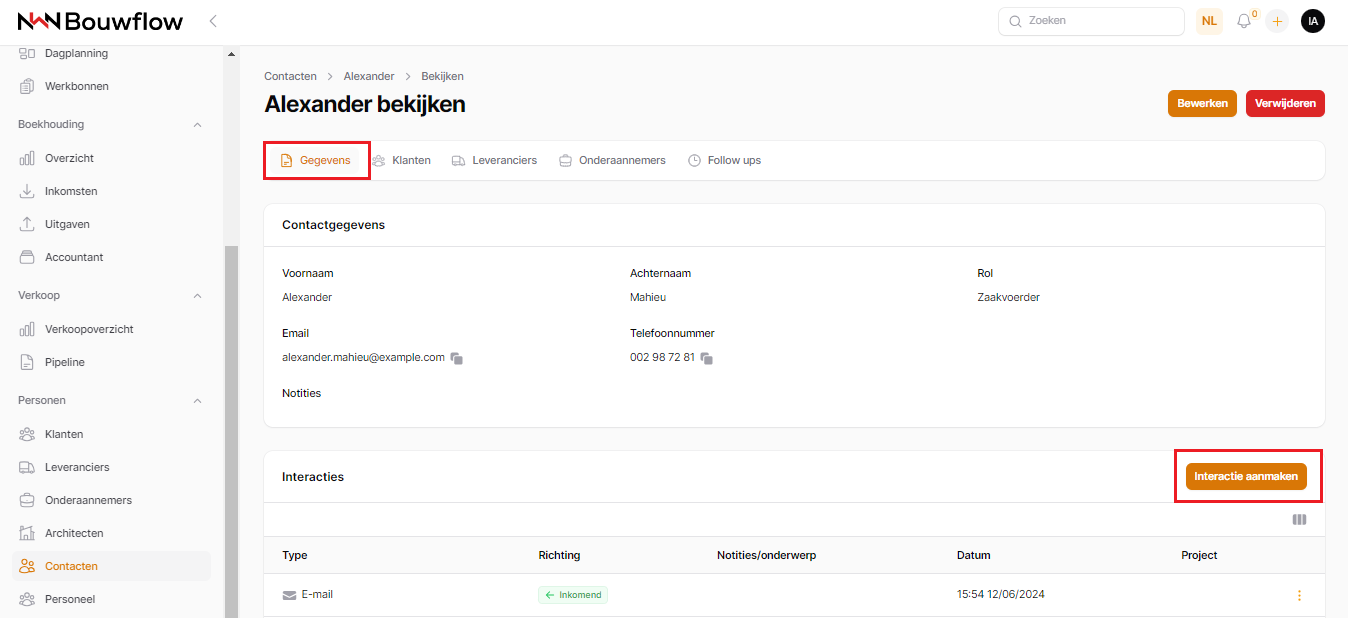Screen dimensions: 1348x618
Task: Open the column settings icon in Interacties
Action: tap(1299, 520)
